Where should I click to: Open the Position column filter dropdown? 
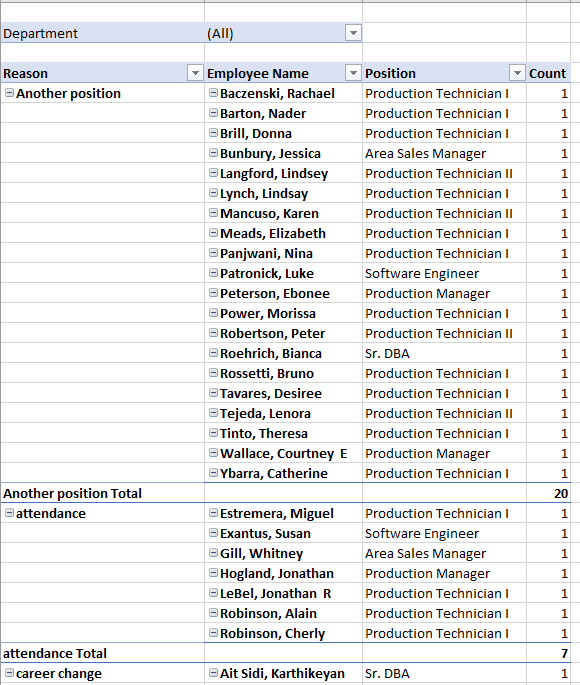coord(517,73)
